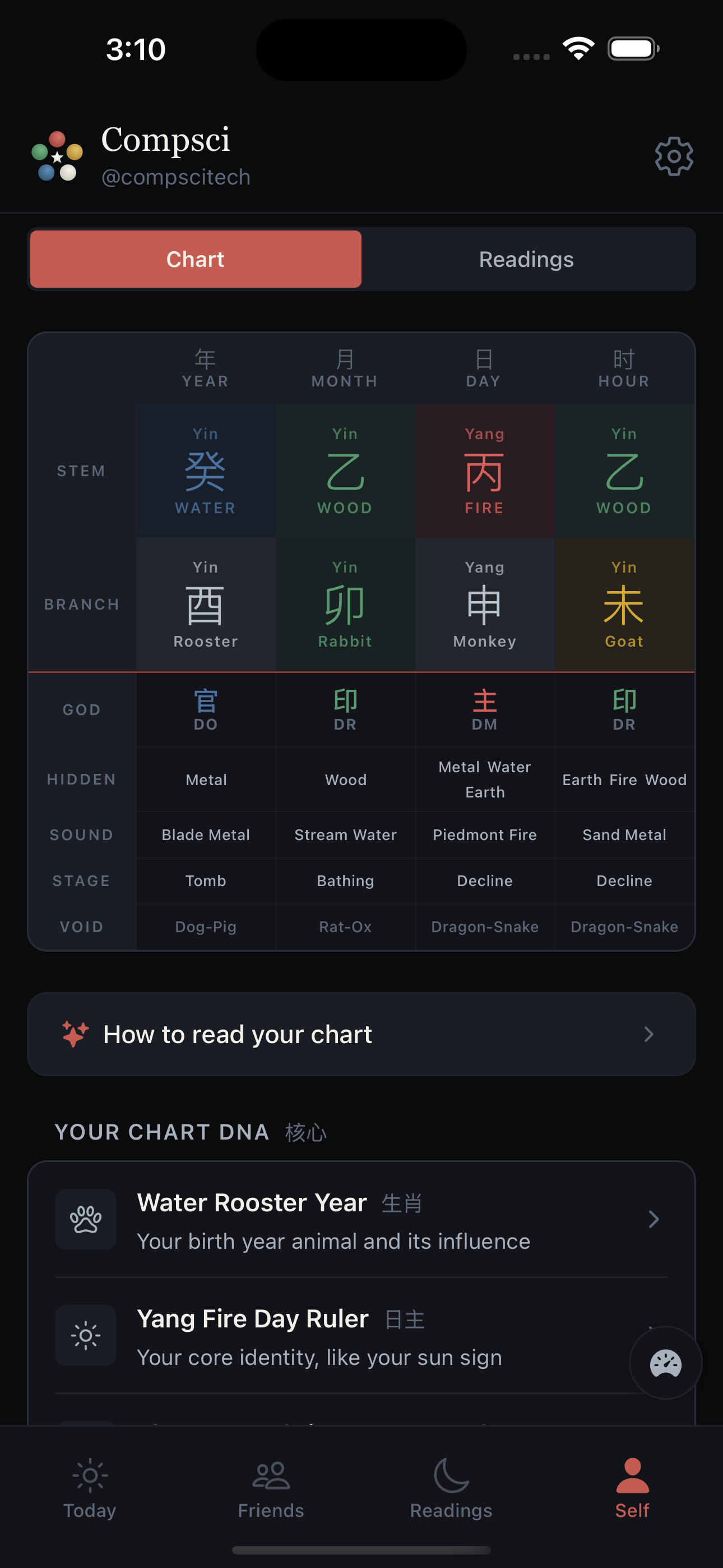Screen dimensions: 723x1568
Task: Expand the Yang Fire Day Ruler card
Action: click(x=361, y=1336)
